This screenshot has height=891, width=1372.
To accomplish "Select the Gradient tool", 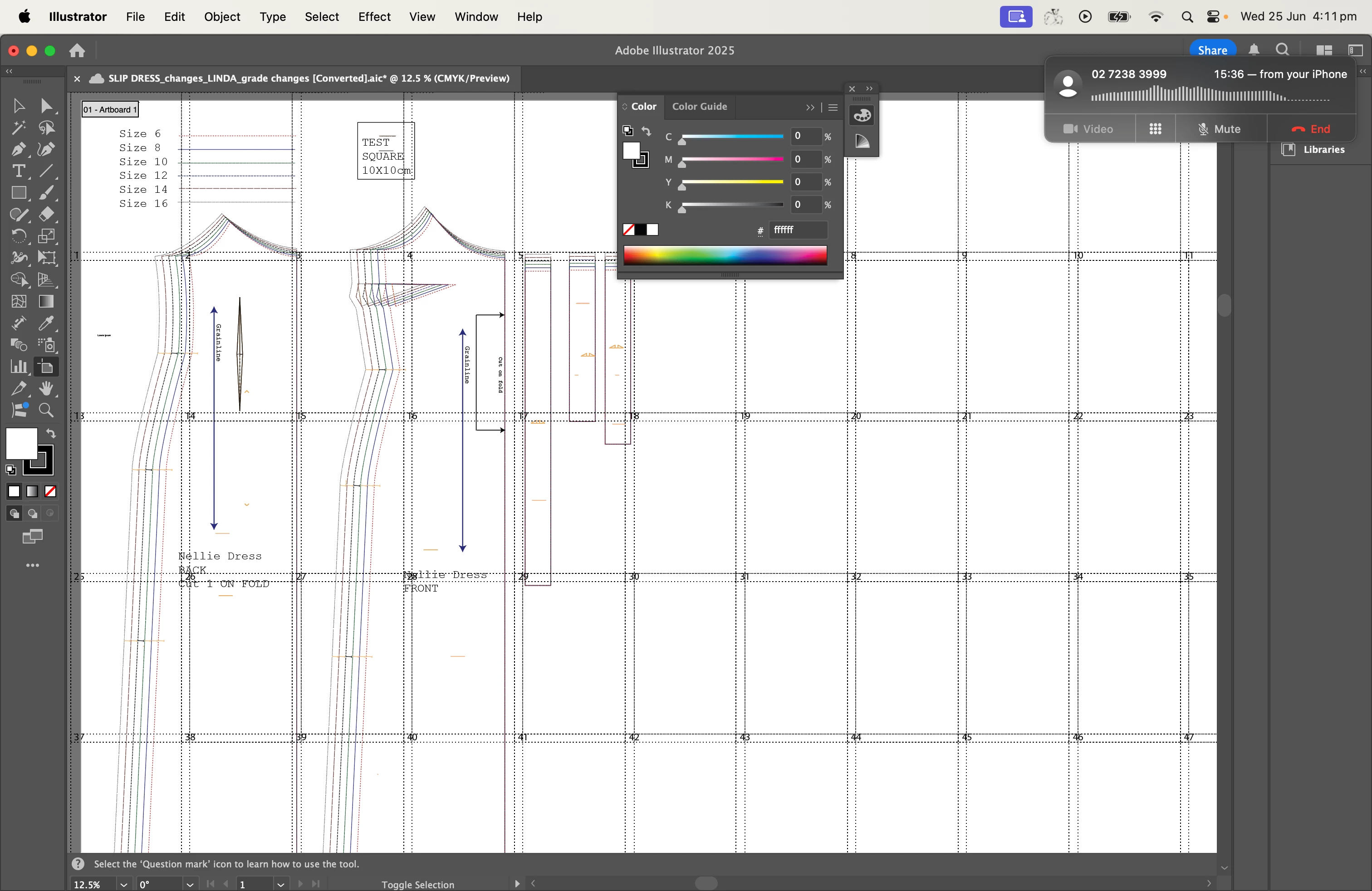I will click(47, 302).
